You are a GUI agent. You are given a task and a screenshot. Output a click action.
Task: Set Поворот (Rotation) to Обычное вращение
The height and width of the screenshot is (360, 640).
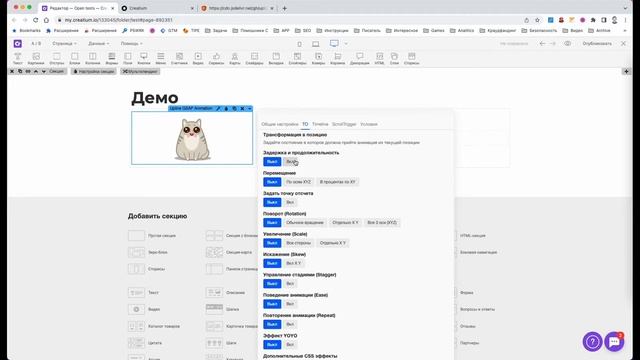[305, 223]
